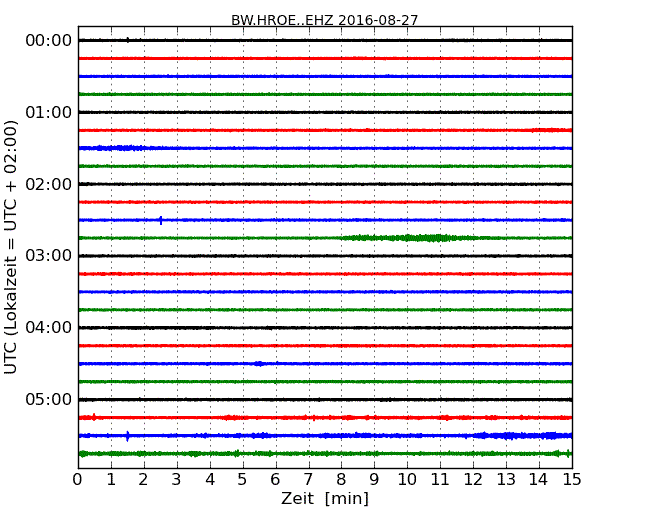Click x-axis tick label 4
Screen dimensions: 650x520
point(210,480)
